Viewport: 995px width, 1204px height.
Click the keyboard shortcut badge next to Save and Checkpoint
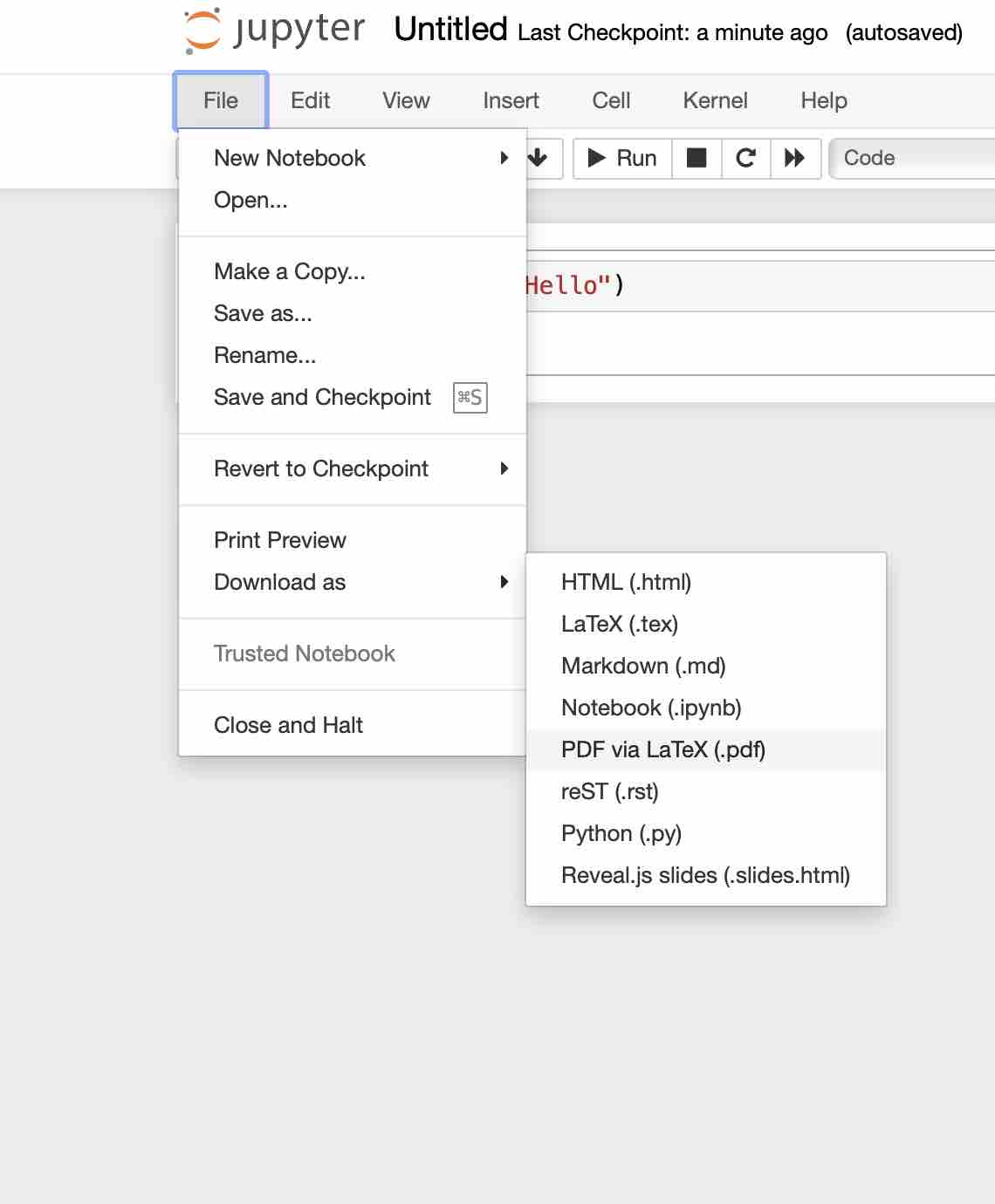pos(469,398)
